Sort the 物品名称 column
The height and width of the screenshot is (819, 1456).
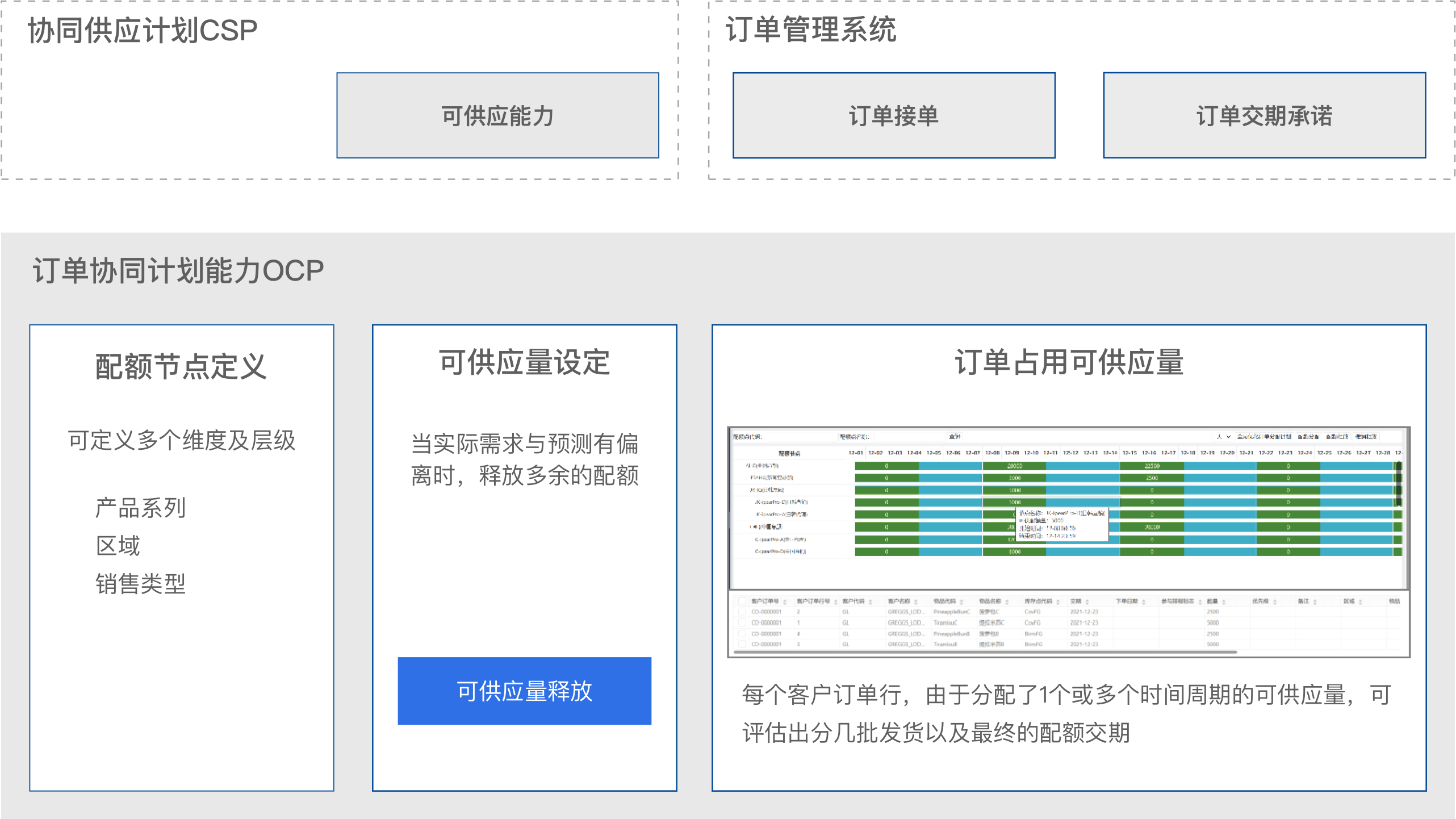[1007, 602]
